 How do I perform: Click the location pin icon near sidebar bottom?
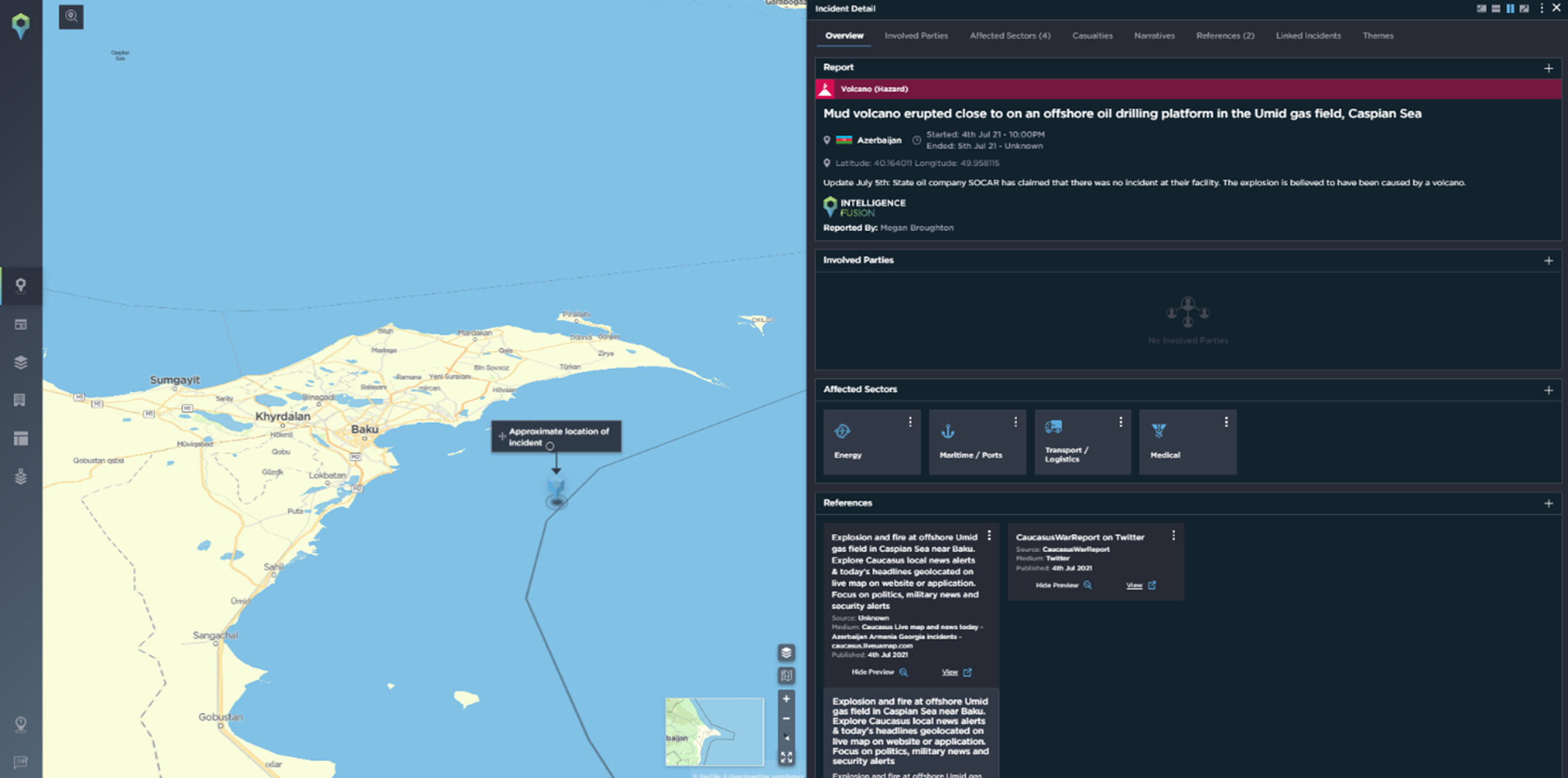pos(21,724)
